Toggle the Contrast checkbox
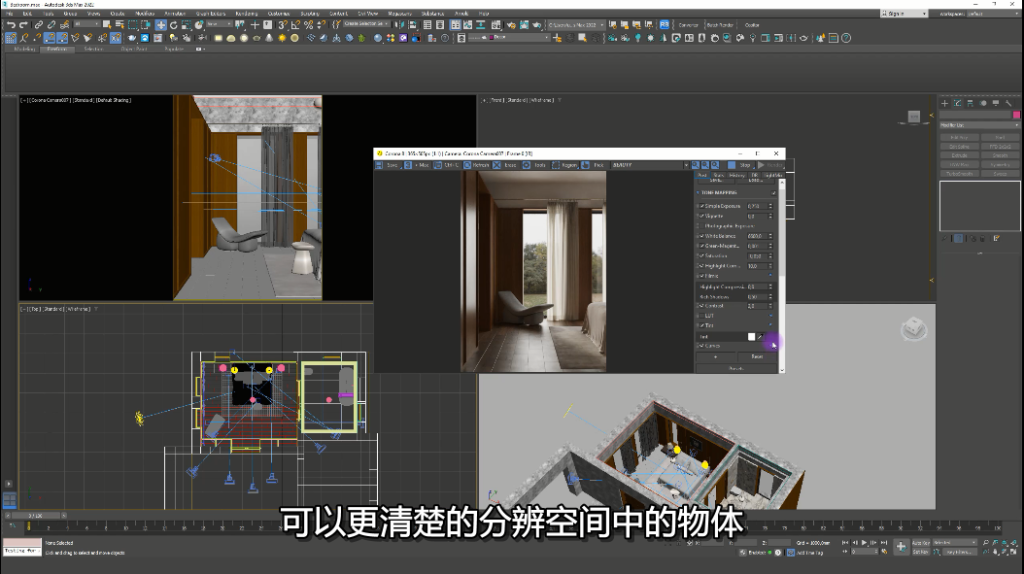Image resolution: width=1024 pixels, height=574 pixels. 701,306
